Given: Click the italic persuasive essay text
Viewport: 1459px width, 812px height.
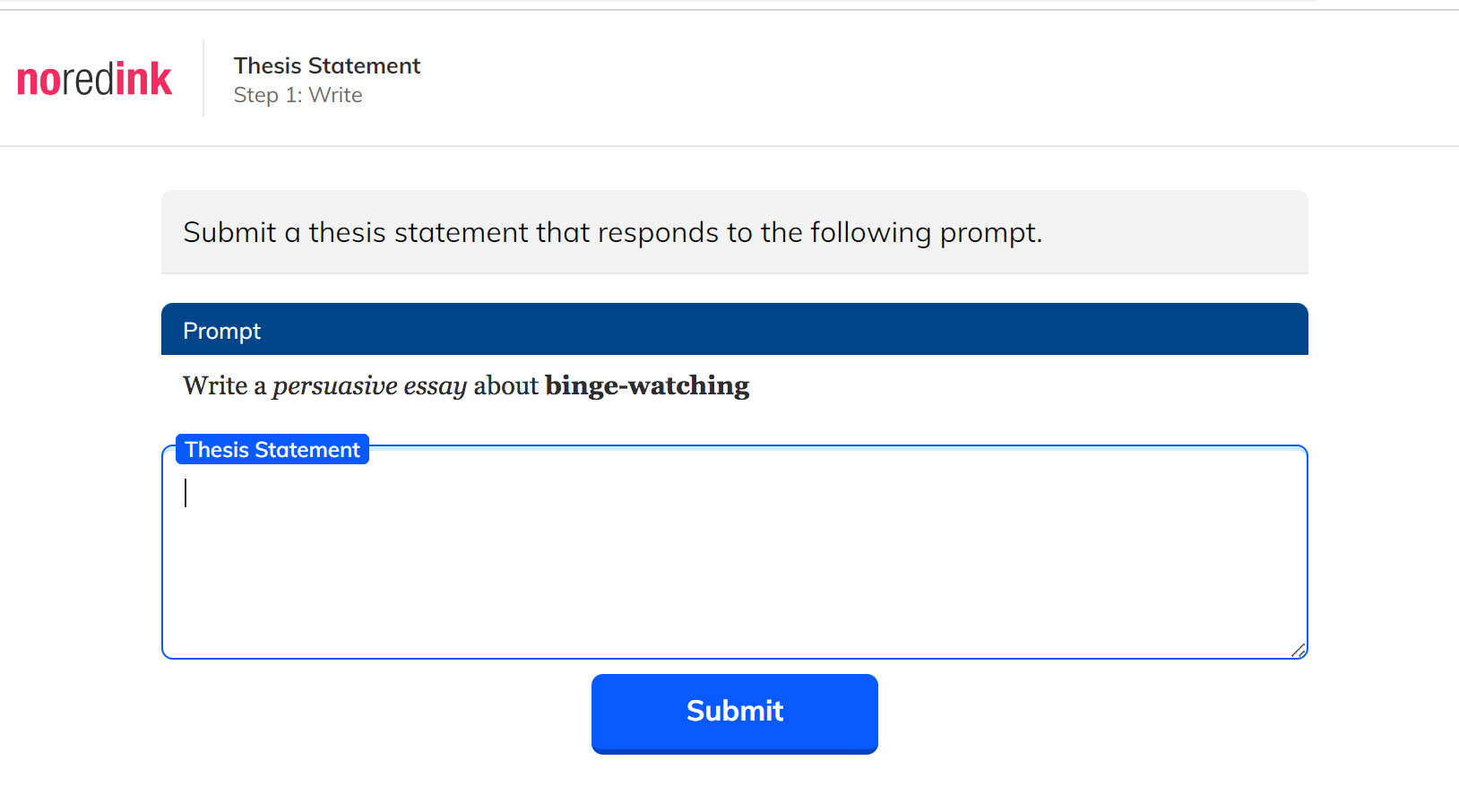Looking at the screenshot, I should (370, 386).
